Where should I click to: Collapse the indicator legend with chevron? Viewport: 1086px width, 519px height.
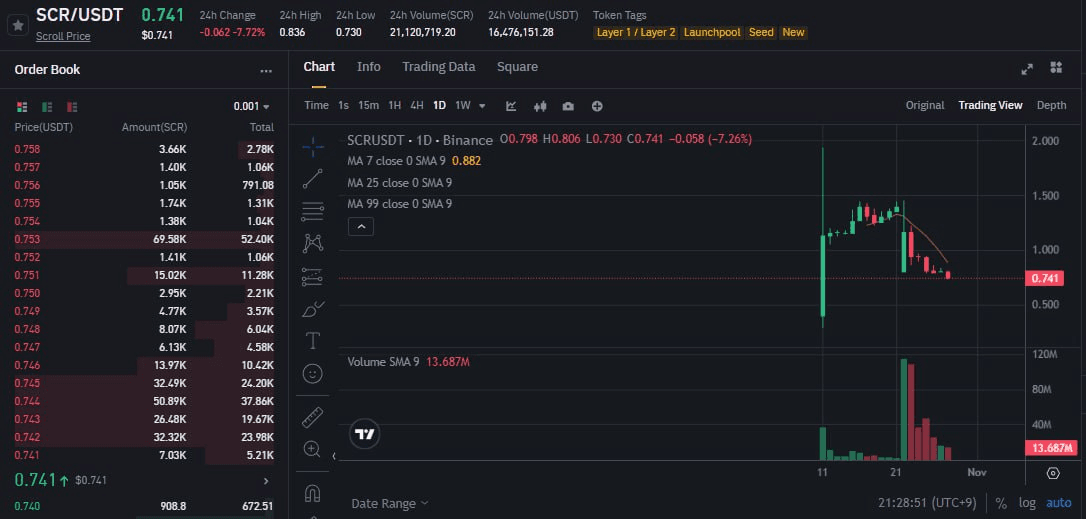(360, 226)
